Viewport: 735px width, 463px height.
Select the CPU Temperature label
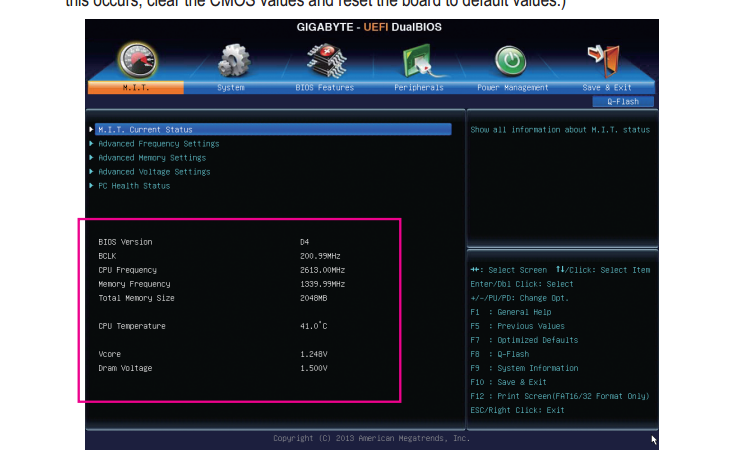coord(132,326)
